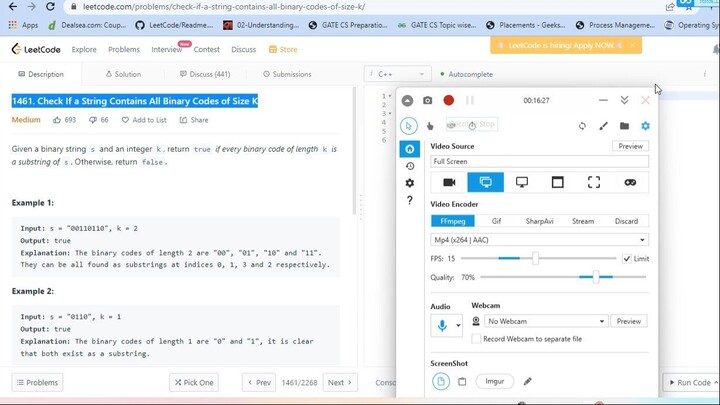
Task: Open the Solution tab
Action: (121, 74)
